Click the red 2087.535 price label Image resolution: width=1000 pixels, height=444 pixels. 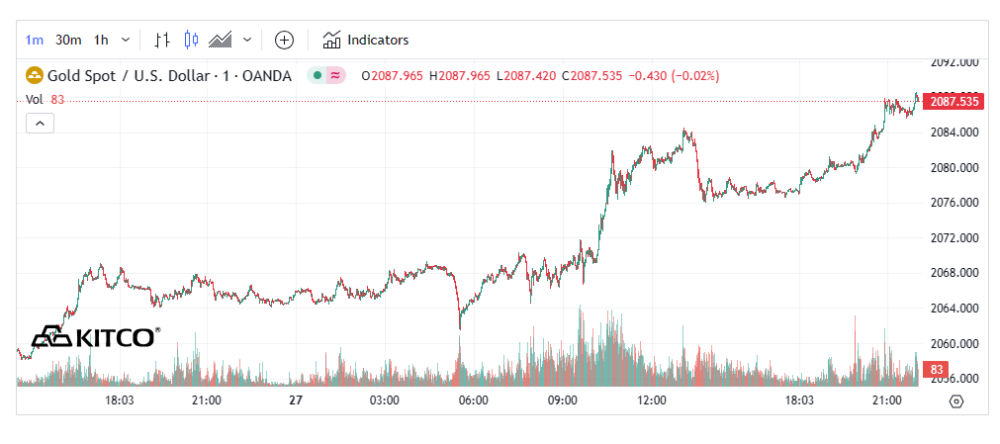pos(954,101)
